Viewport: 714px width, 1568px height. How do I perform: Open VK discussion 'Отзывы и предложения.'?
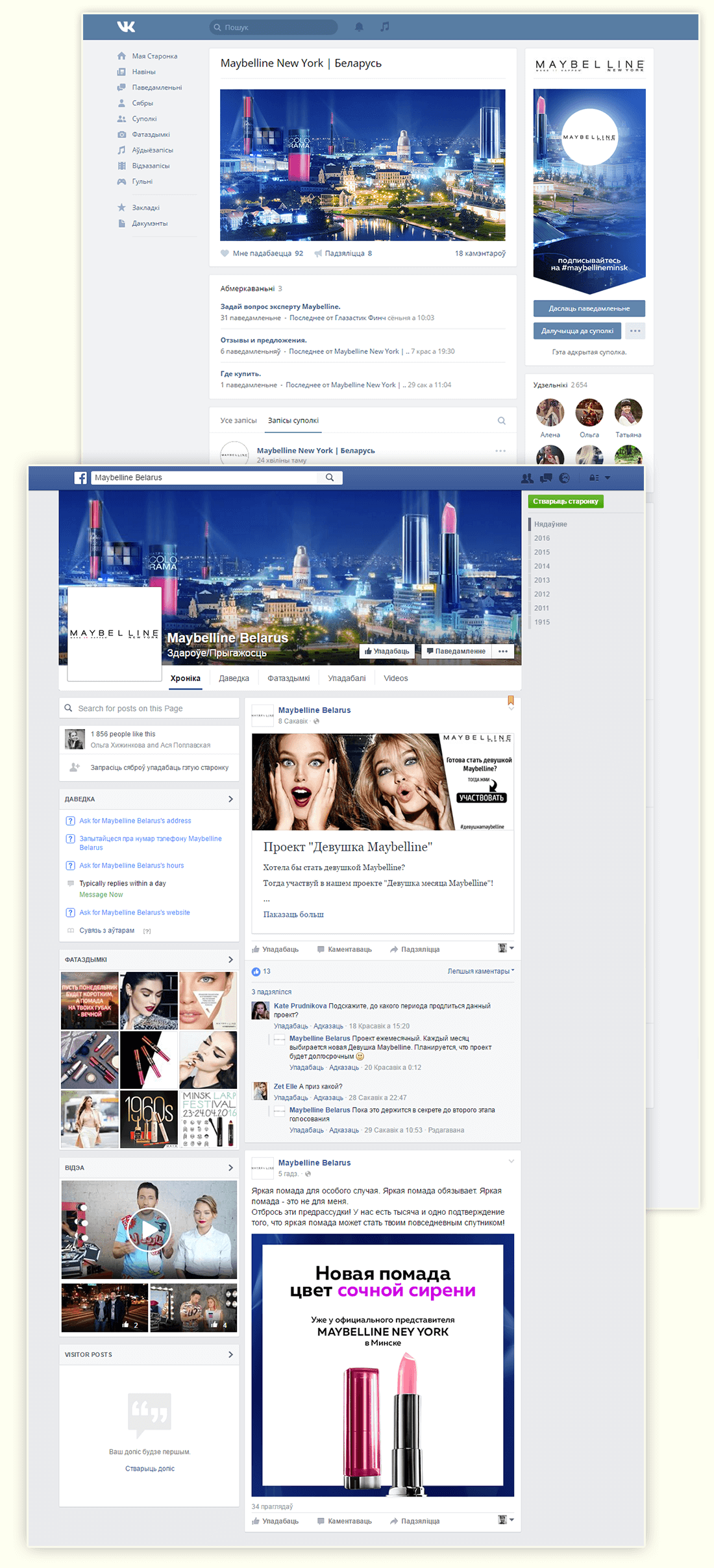pos(264,340)
